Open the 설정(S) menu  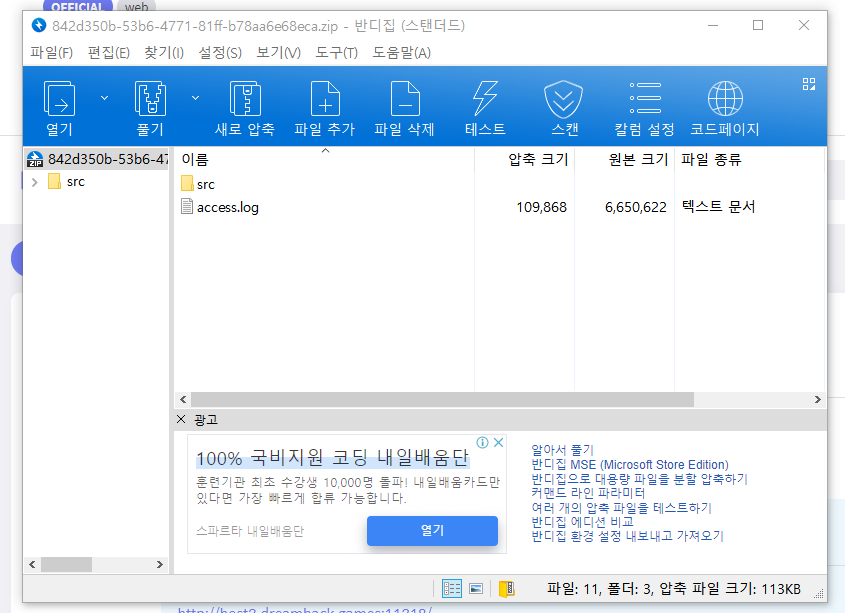[220, 53]
